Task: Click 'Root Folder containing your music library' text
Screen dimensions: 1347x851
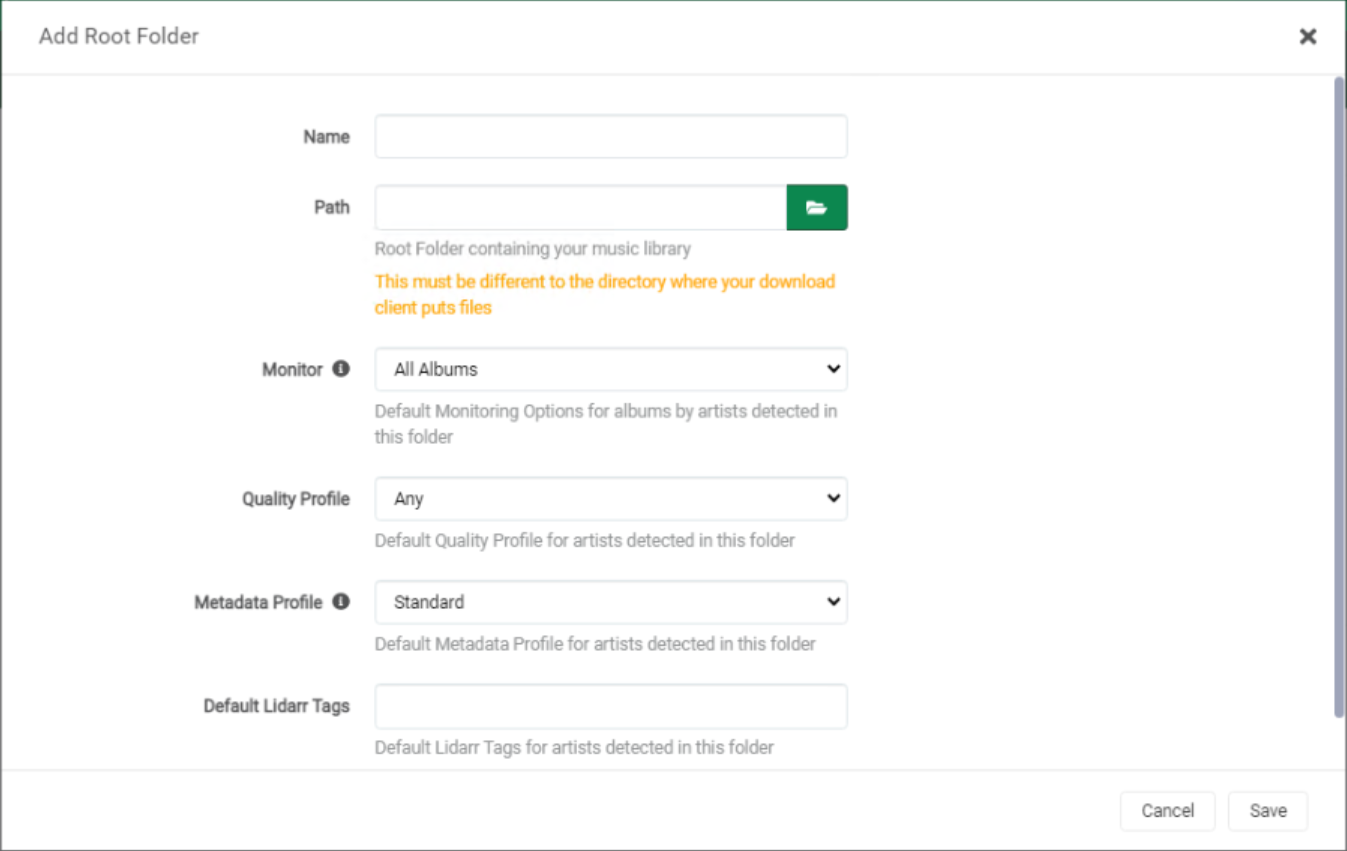Action: [x=533, y=248]
